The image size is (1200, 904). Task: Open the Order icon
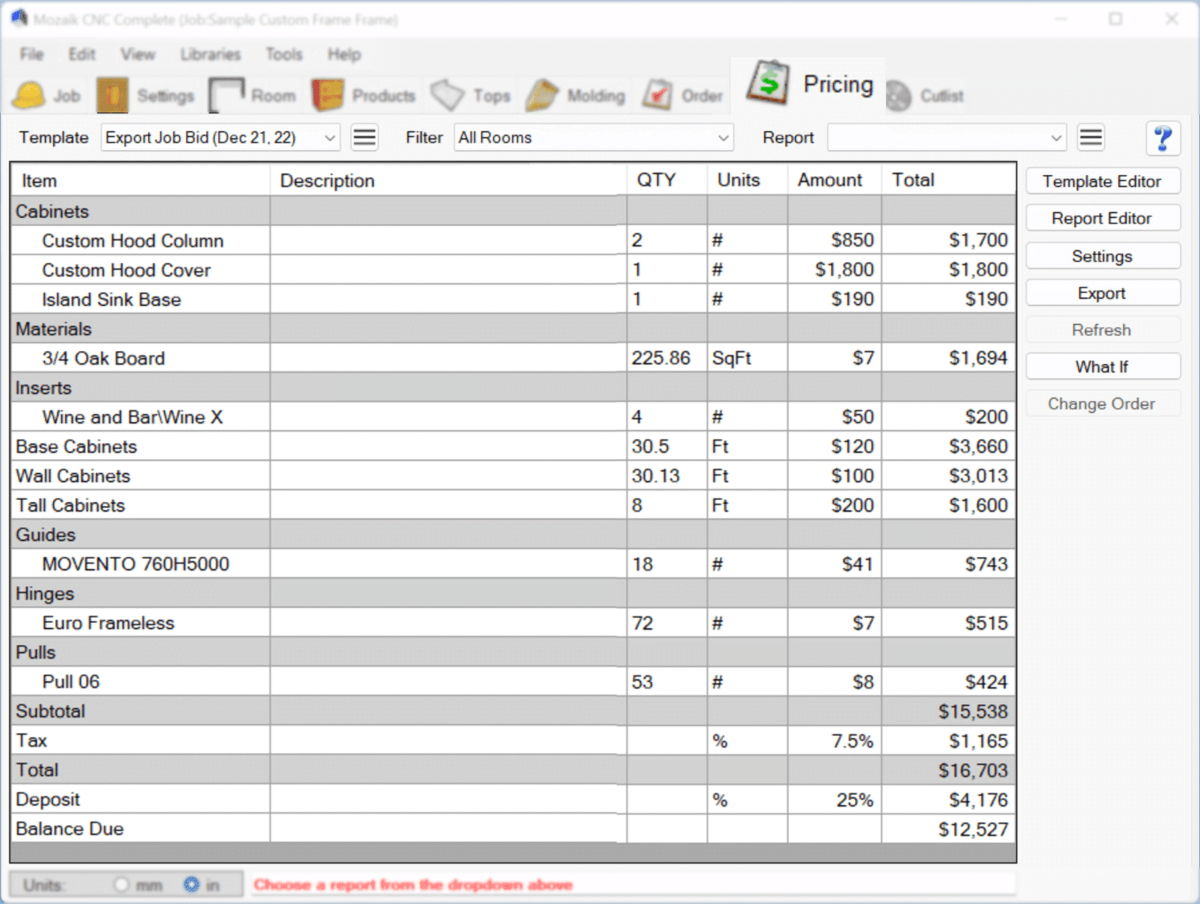tap(683, 95)
